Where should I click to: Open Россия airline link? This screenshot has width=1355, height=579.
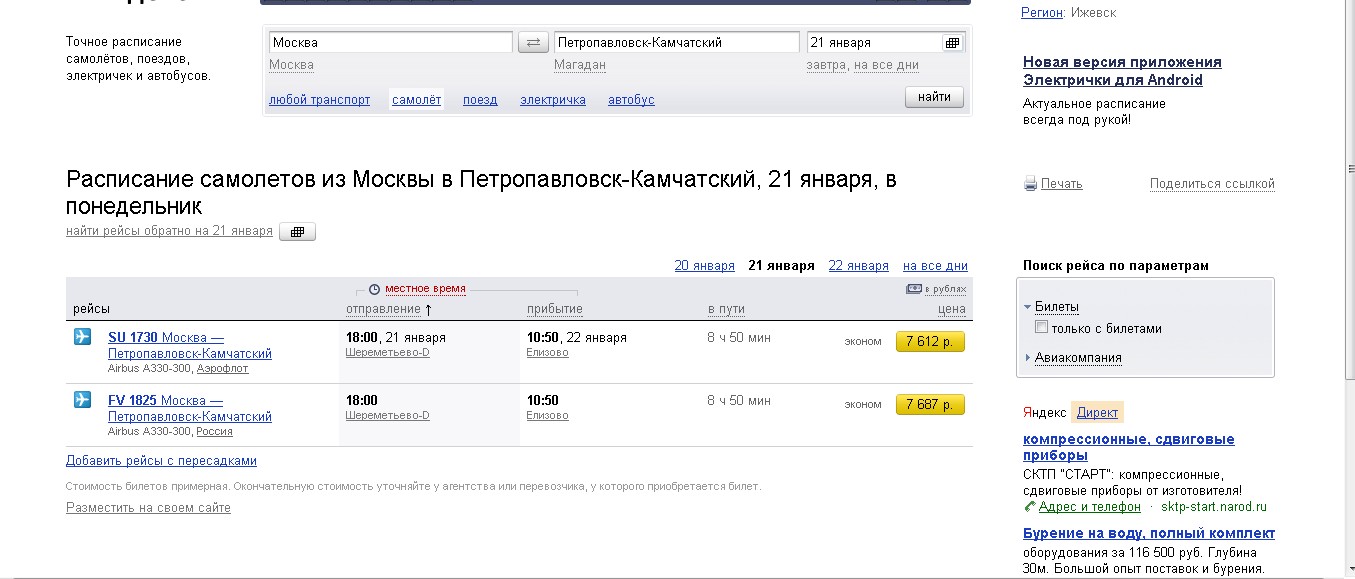click(214, 432)
